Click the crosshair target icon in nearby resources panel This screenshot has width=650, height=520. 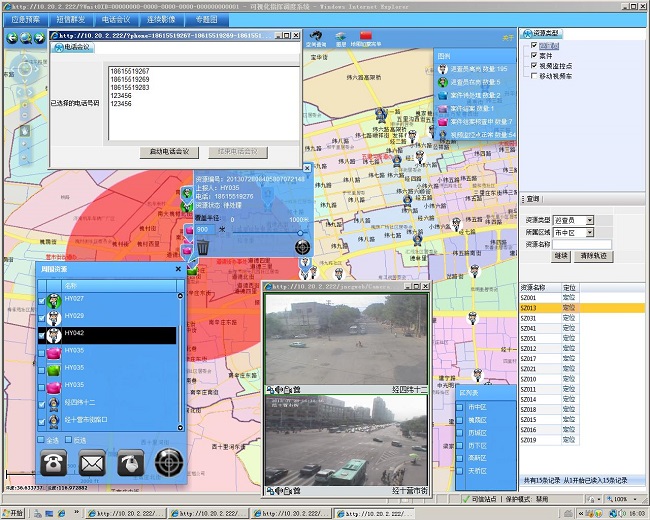point(169,463)
